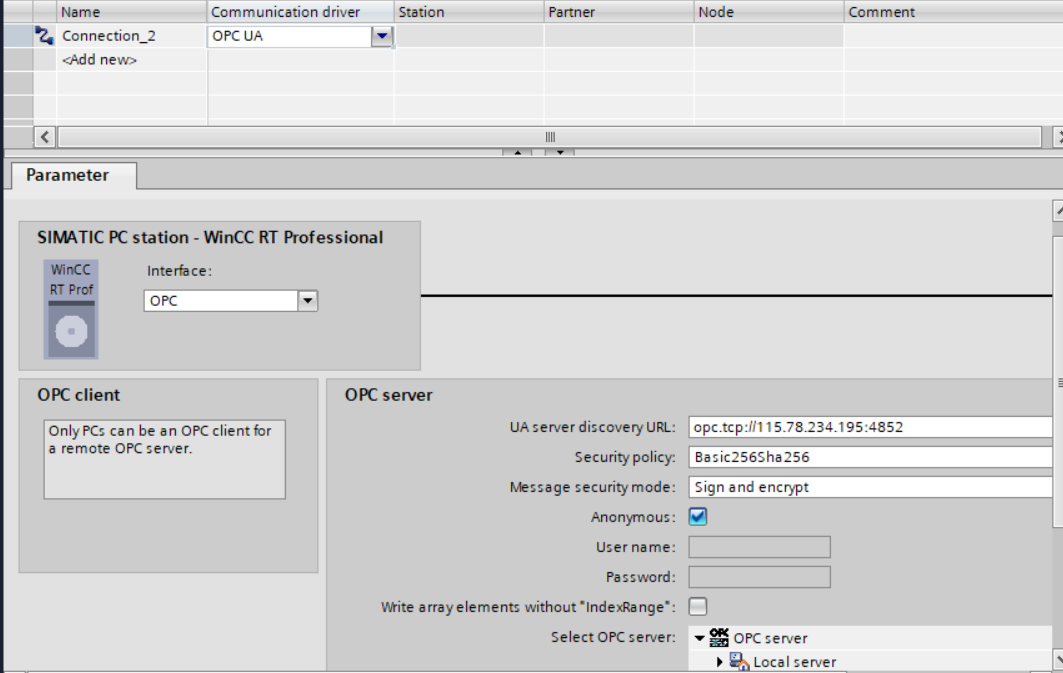This screenshot has height=673, width=1063.
Task: Click the table's left scroll arrow
Action: [x=45, y=137]
